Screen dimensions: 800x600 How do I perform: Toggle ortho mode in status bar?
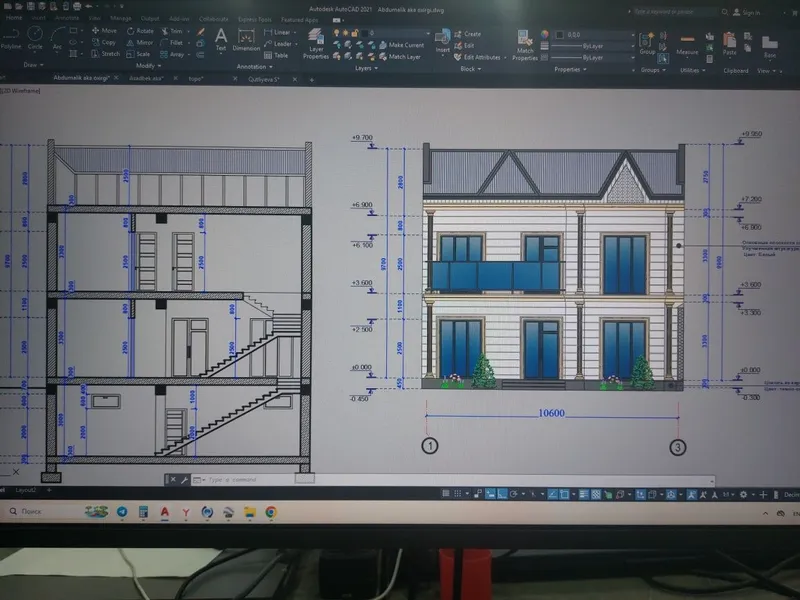pos(503,494)
